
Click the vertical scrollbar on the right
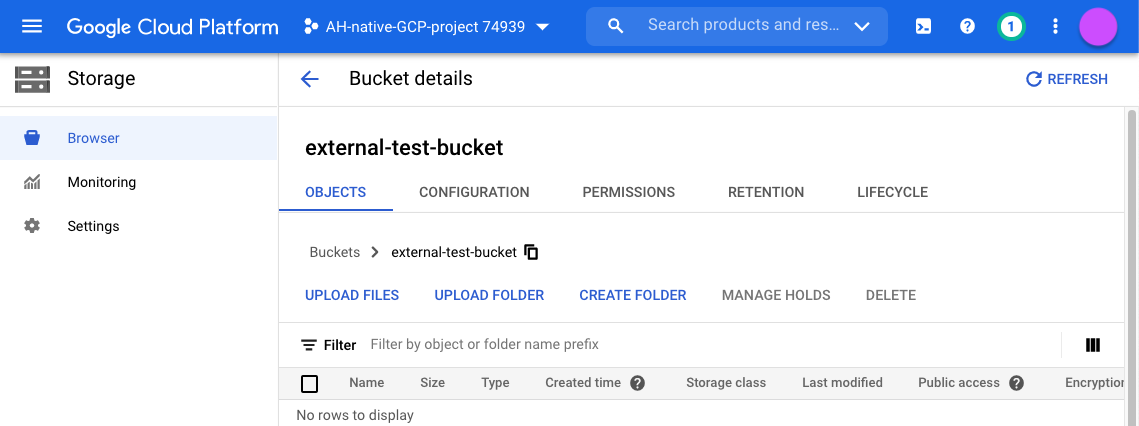tap(1131, 267)
